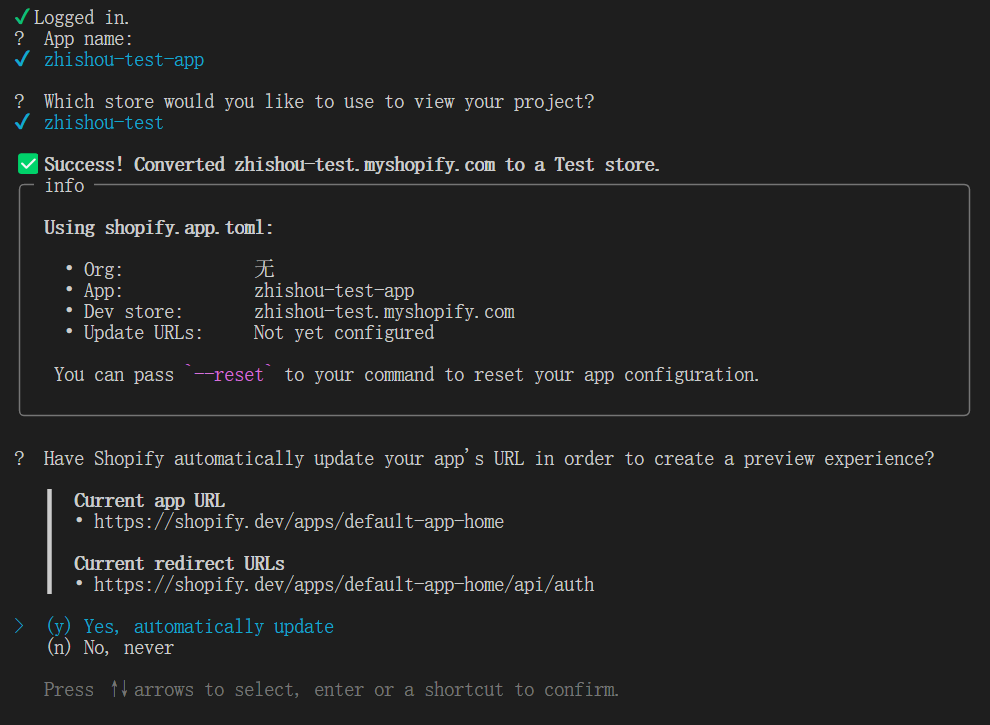
Task: Click the Org value "无"
Action: pyautogui.click(x=264, y=269)
